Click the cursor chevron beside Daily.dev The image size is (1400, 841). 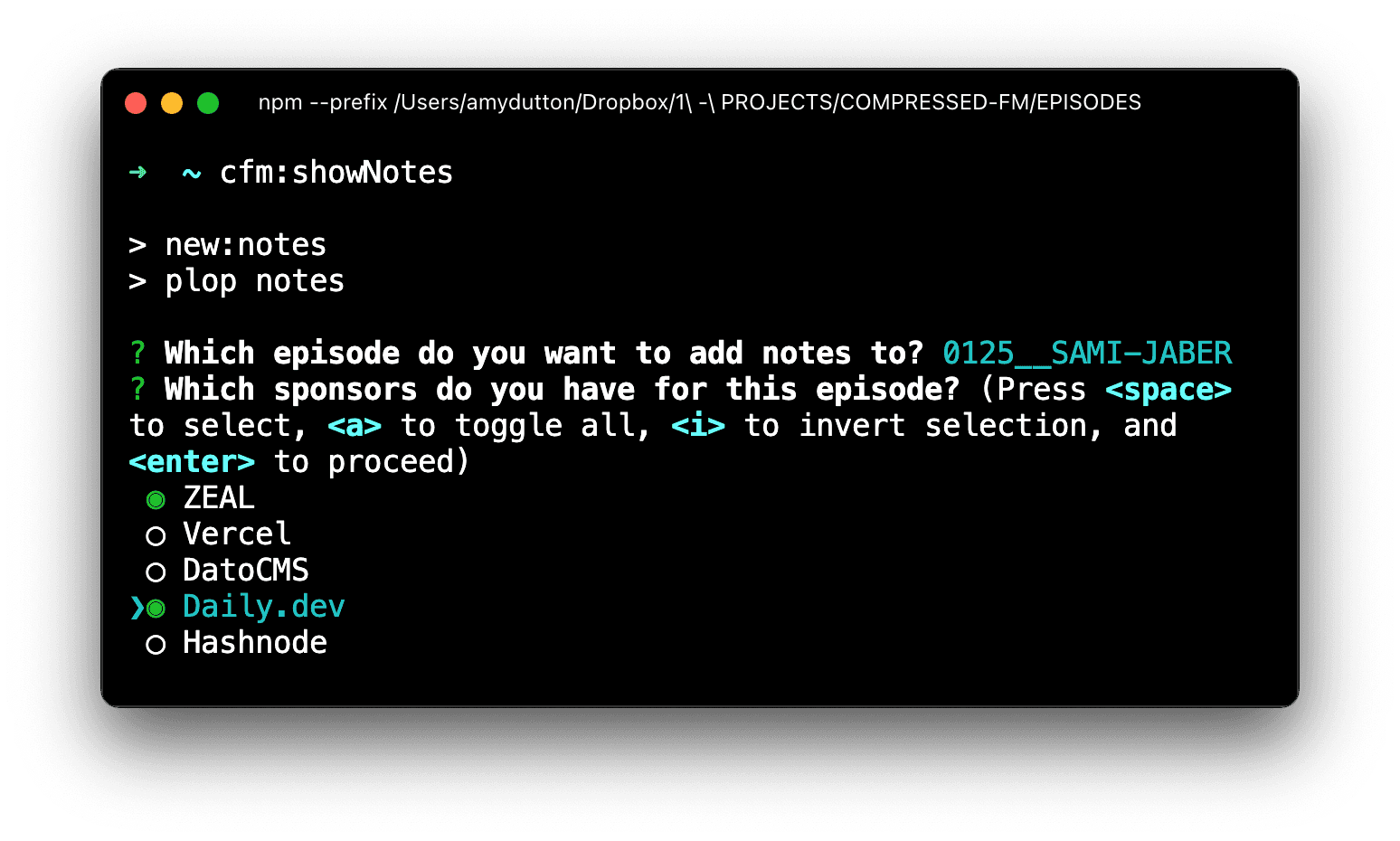[x=137, y=608]
